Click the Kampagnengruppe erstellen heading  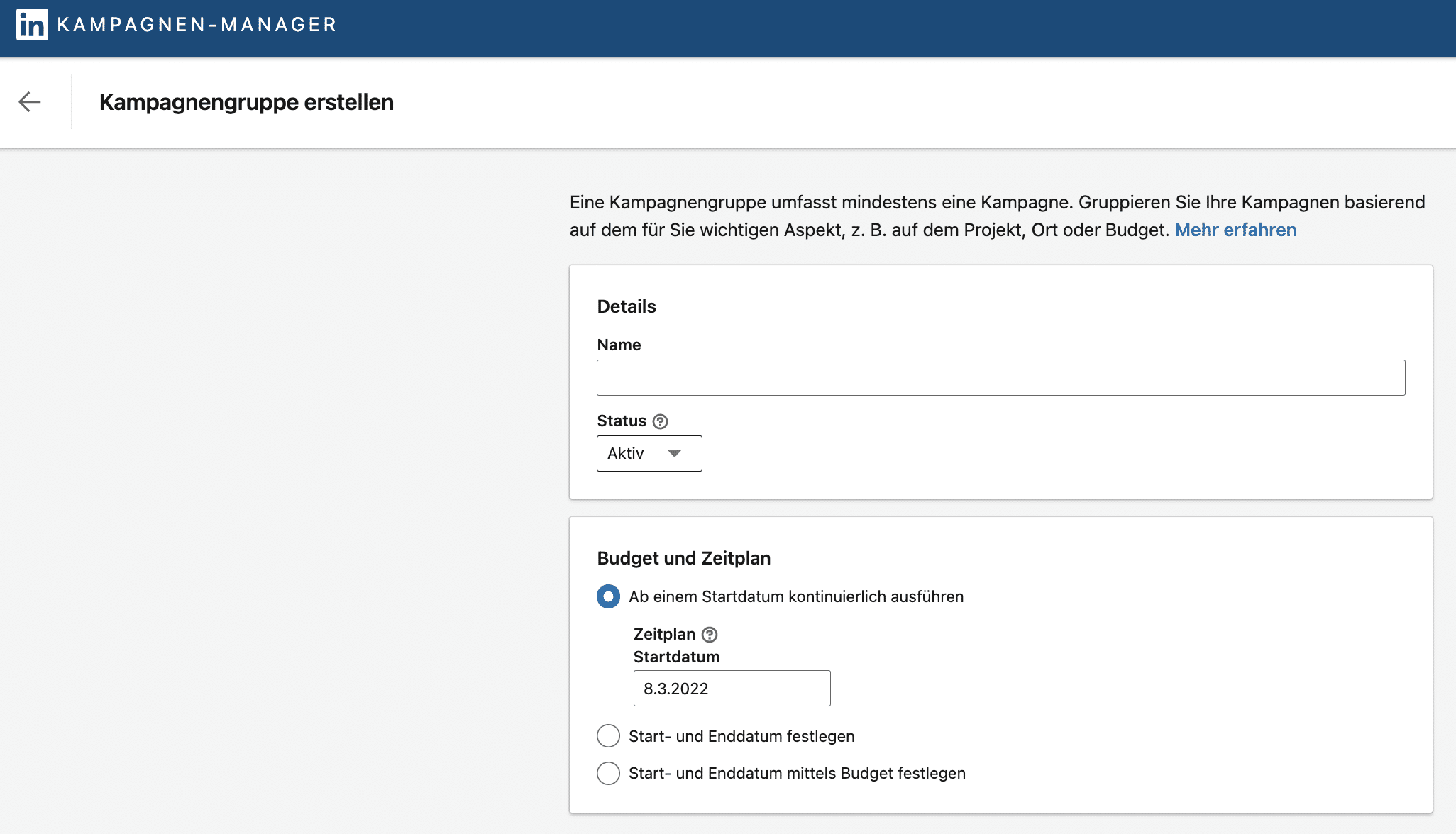pos(246,102)
